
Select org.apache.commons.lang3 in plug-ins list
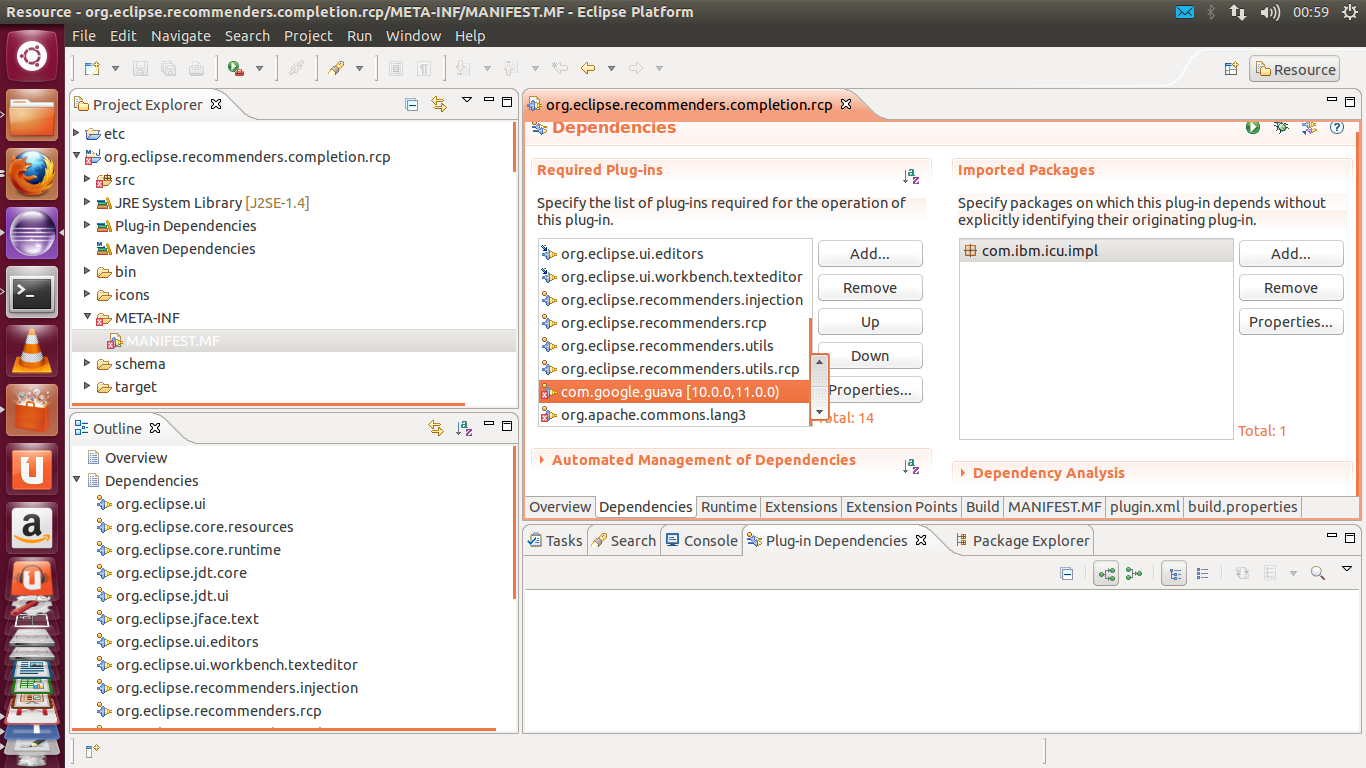click(675, 415)
